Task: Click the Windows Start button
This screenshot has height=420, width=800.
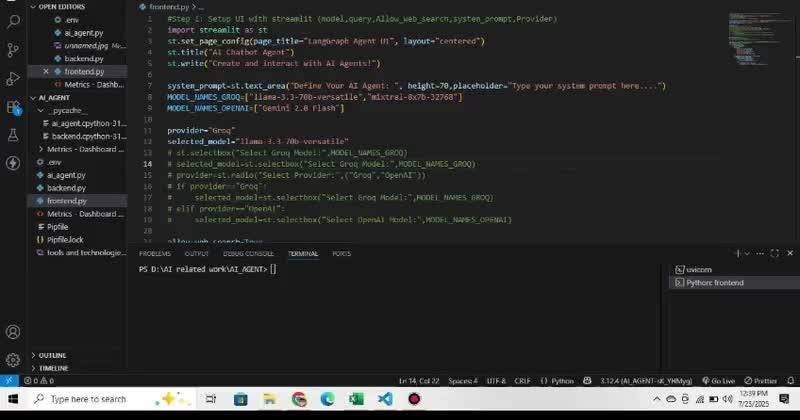Action: point(13,399)
